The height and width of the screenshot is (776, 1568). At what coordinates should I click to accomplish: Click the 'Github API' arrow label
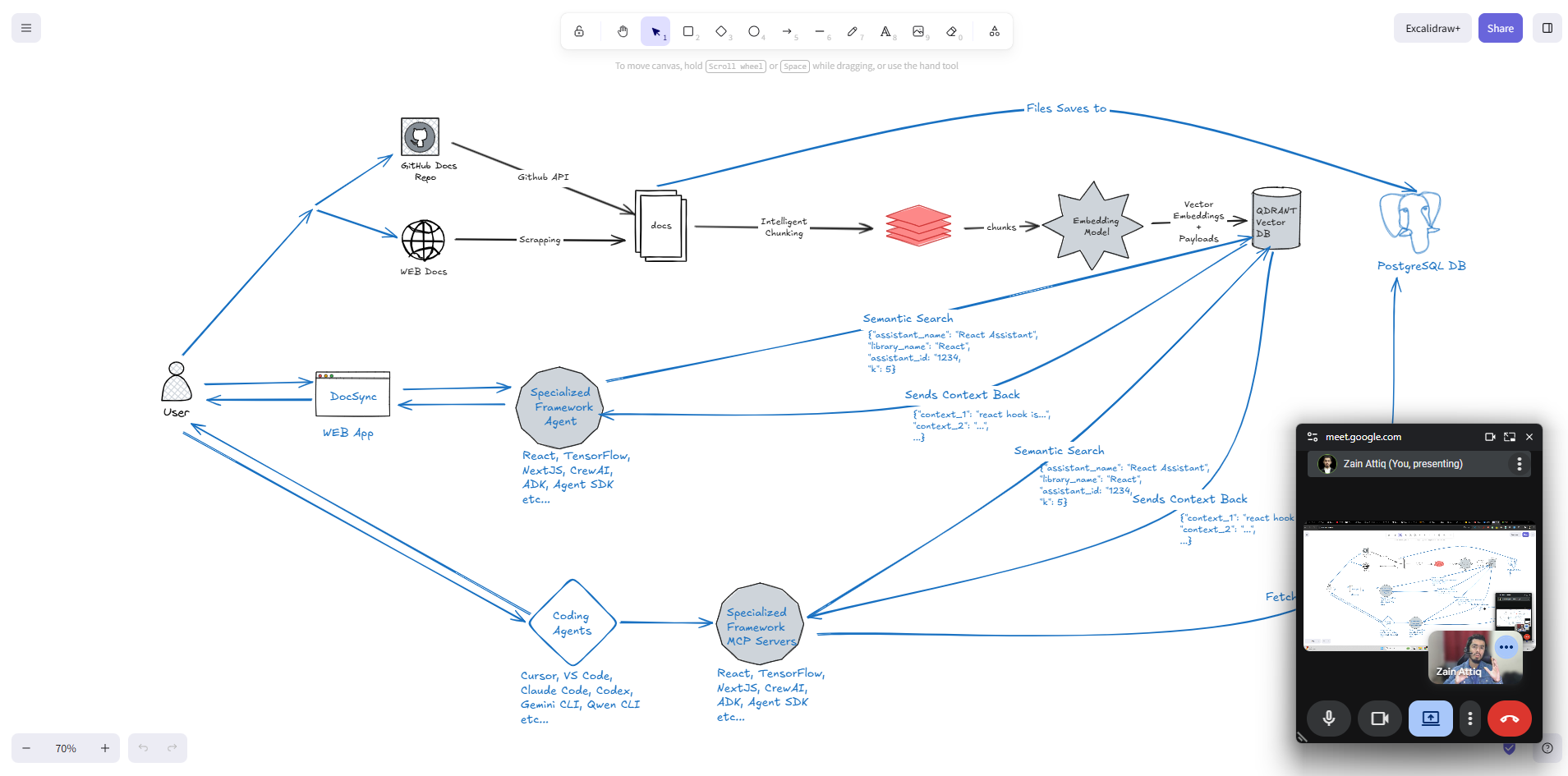coord(543,177)
